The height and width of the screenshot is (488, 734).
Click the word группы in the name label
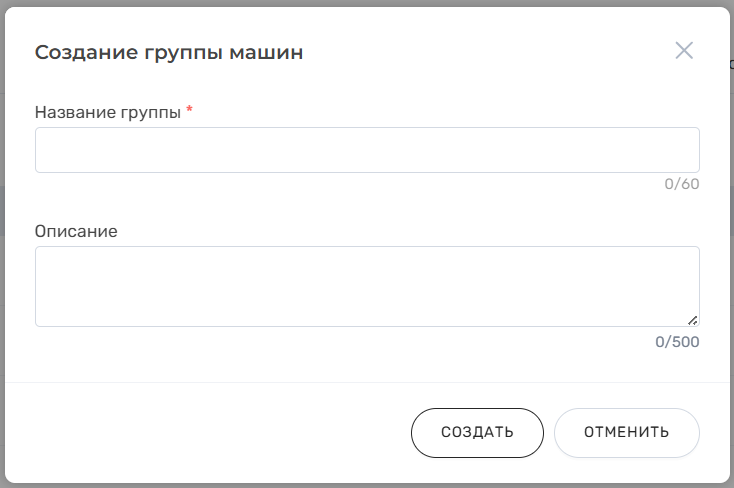153,113
